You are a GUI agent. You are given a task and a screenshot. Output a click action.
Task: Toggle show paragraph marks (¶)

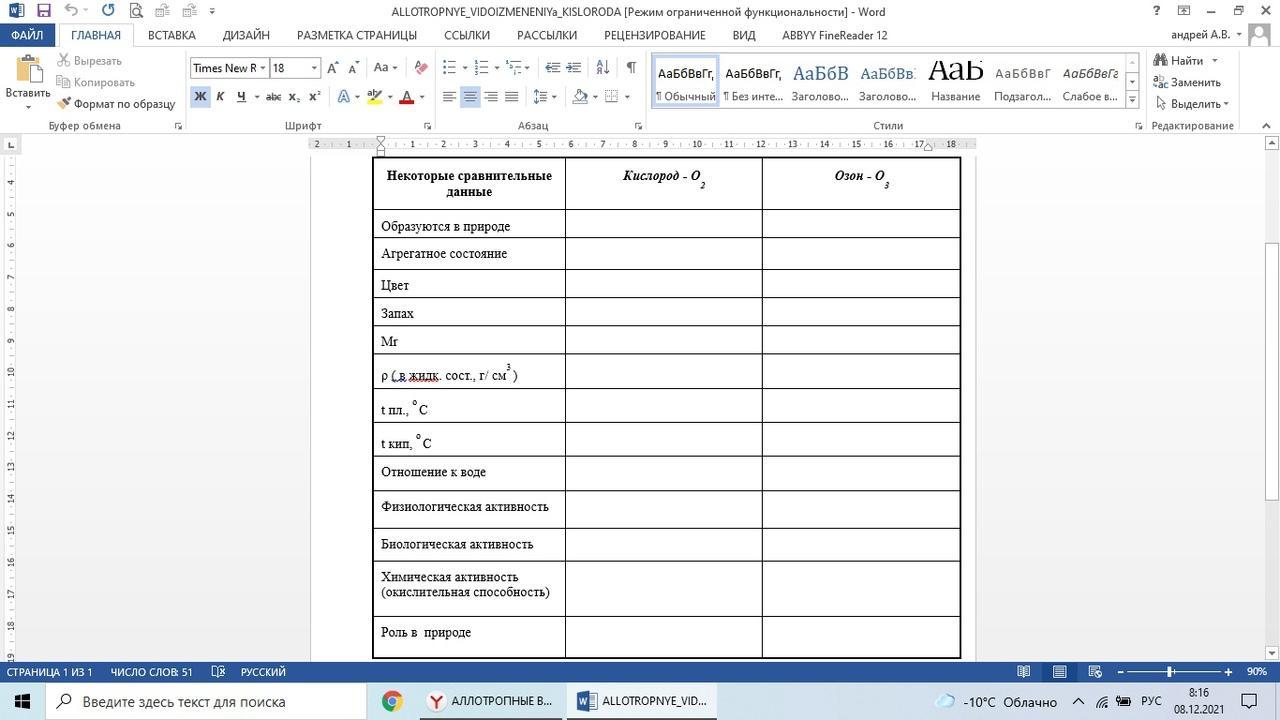click(x=631, y=68)
